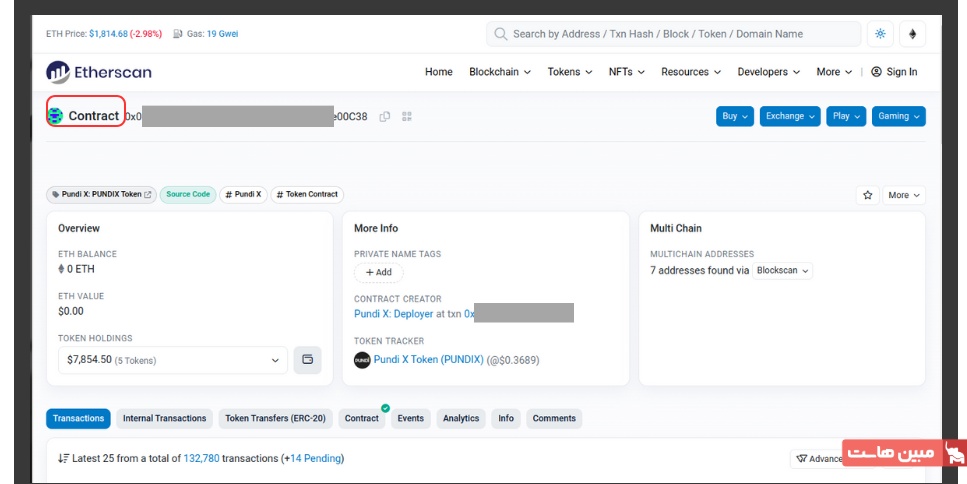Click the '0 ETH' balance value
This screenshot has width=967, height=484.
(x=81, y=269)
